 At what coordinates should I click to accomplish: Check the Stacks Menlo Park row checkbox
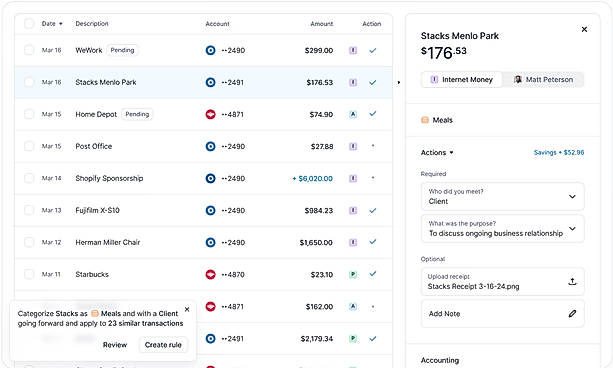pyautogui.click(x=29, y=82)
